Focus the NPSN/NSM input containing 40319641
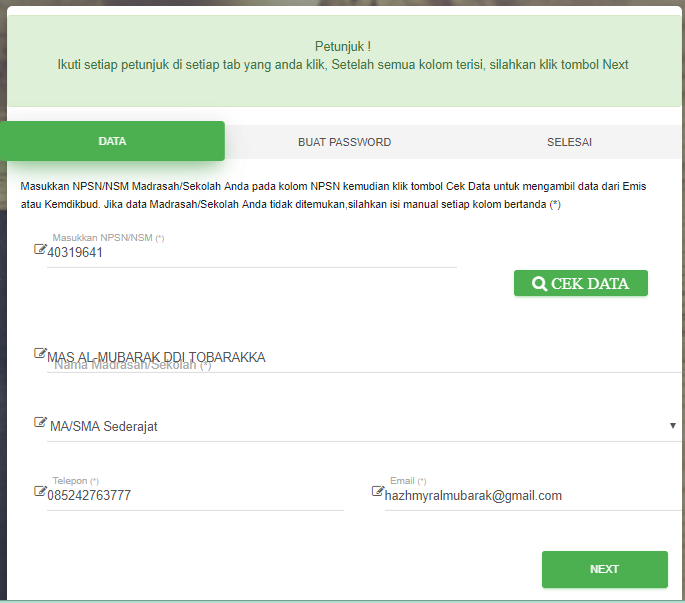Viewport: 685px width, 603px height. (x=252, y=253)
